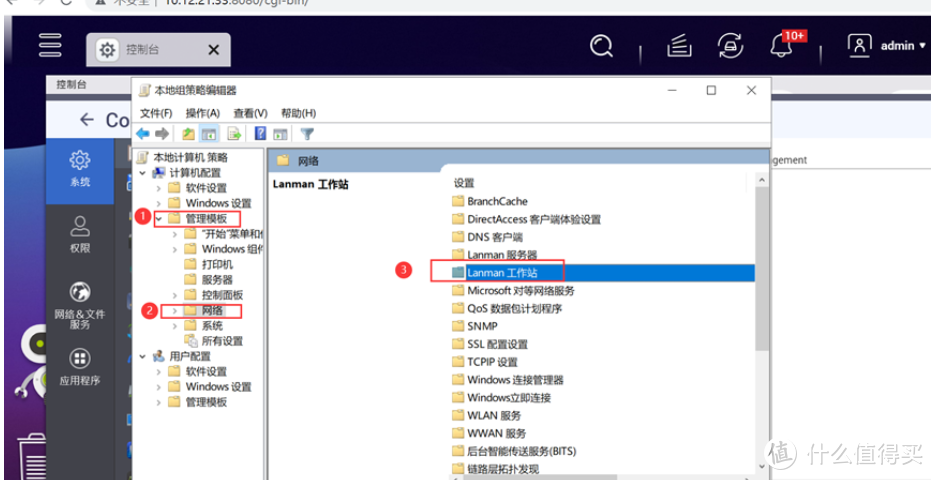
Task: Expand 软件设置 under 计算机配置
Action: point(158,188)
